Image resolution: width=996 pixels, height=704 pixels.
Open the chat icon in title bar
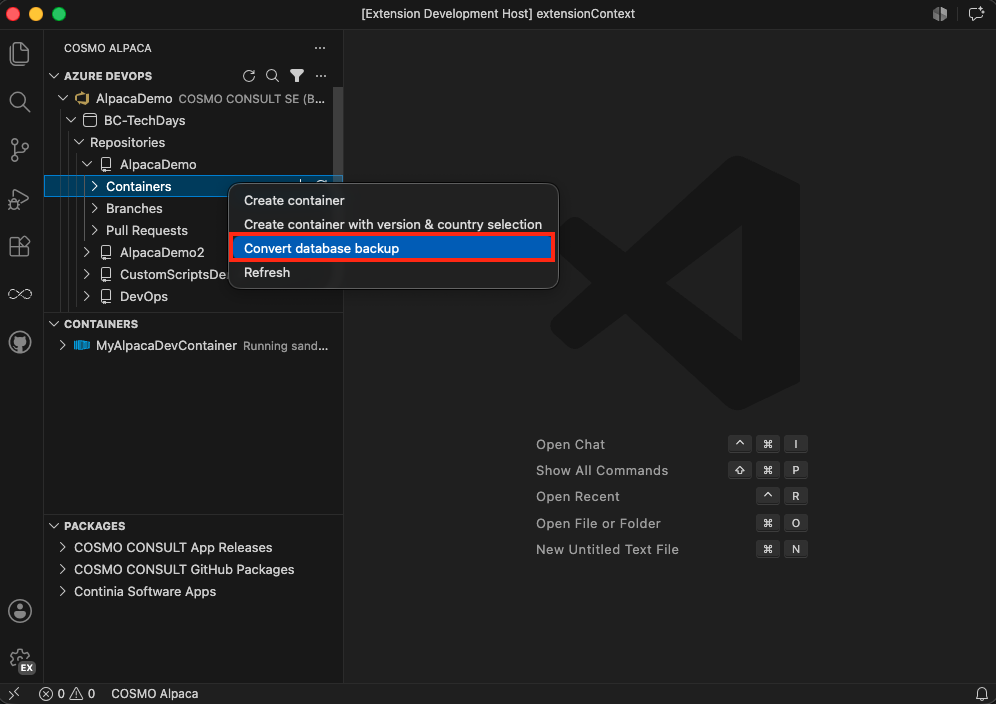976,14
